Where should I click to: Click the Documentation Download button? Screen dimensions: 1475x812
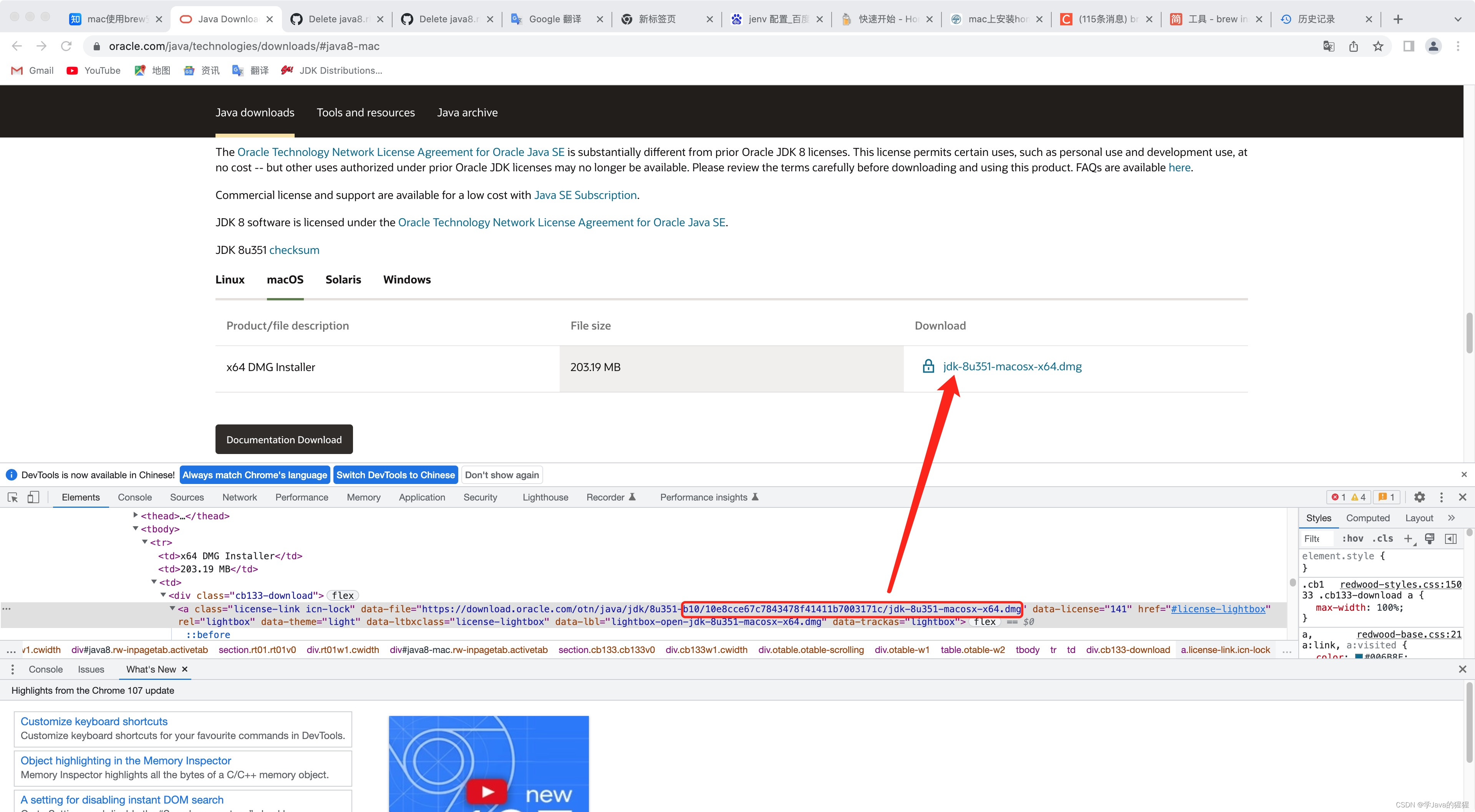[x=283, y=439]
